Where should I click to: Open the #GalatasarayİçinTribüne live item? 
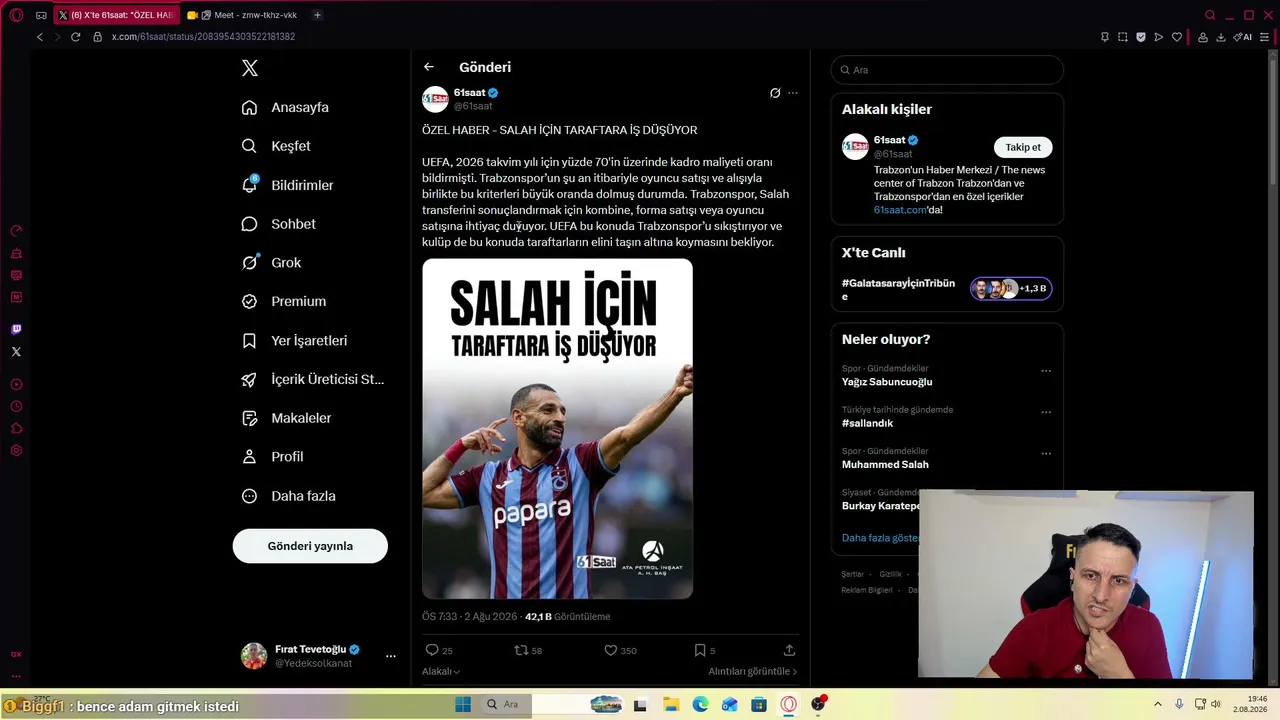(x=947, y=289)
